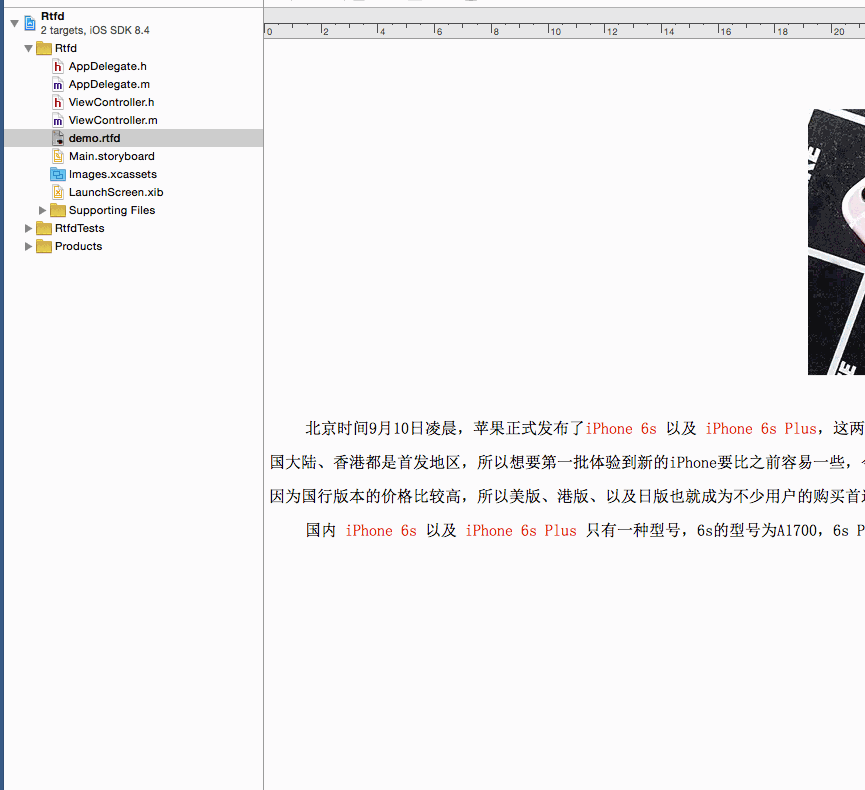This screenshot has width=865, height=790.
Task: Click '2 targets, iOS SDK 8.4' text
Action: coord(95,30)
